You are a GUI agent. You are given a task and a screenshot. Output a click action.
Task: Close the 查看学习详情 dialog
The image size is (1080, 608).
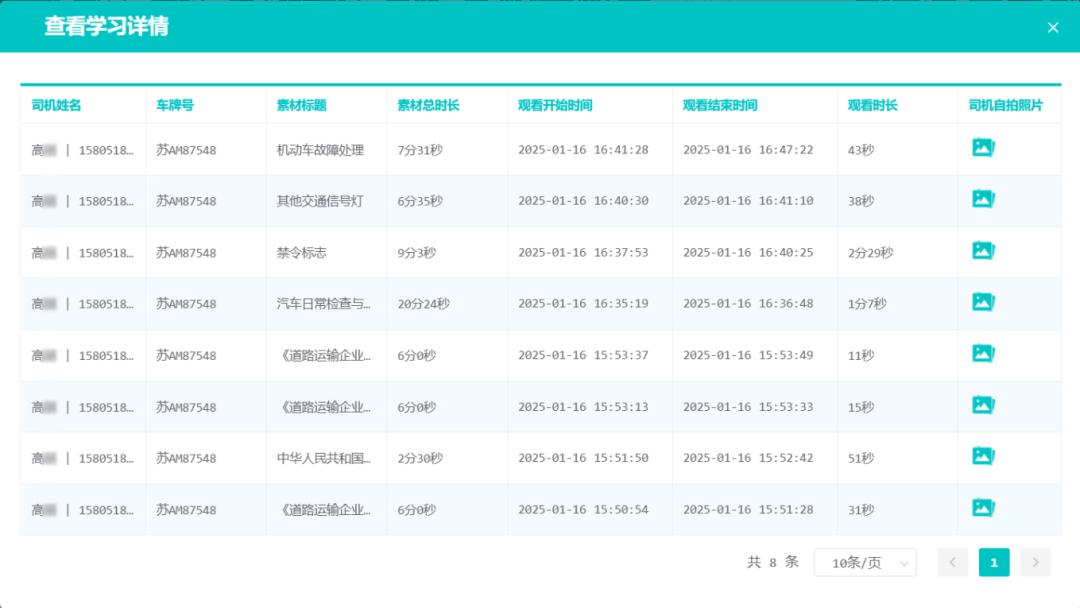[x=1052, y=28]
